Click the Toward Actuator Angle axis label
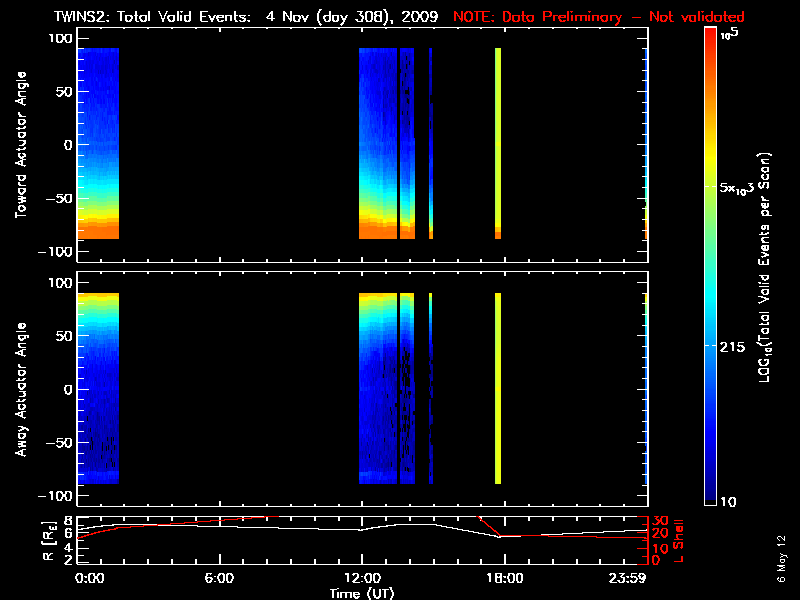Screen dimensions: 800x600 click(21, 144)
